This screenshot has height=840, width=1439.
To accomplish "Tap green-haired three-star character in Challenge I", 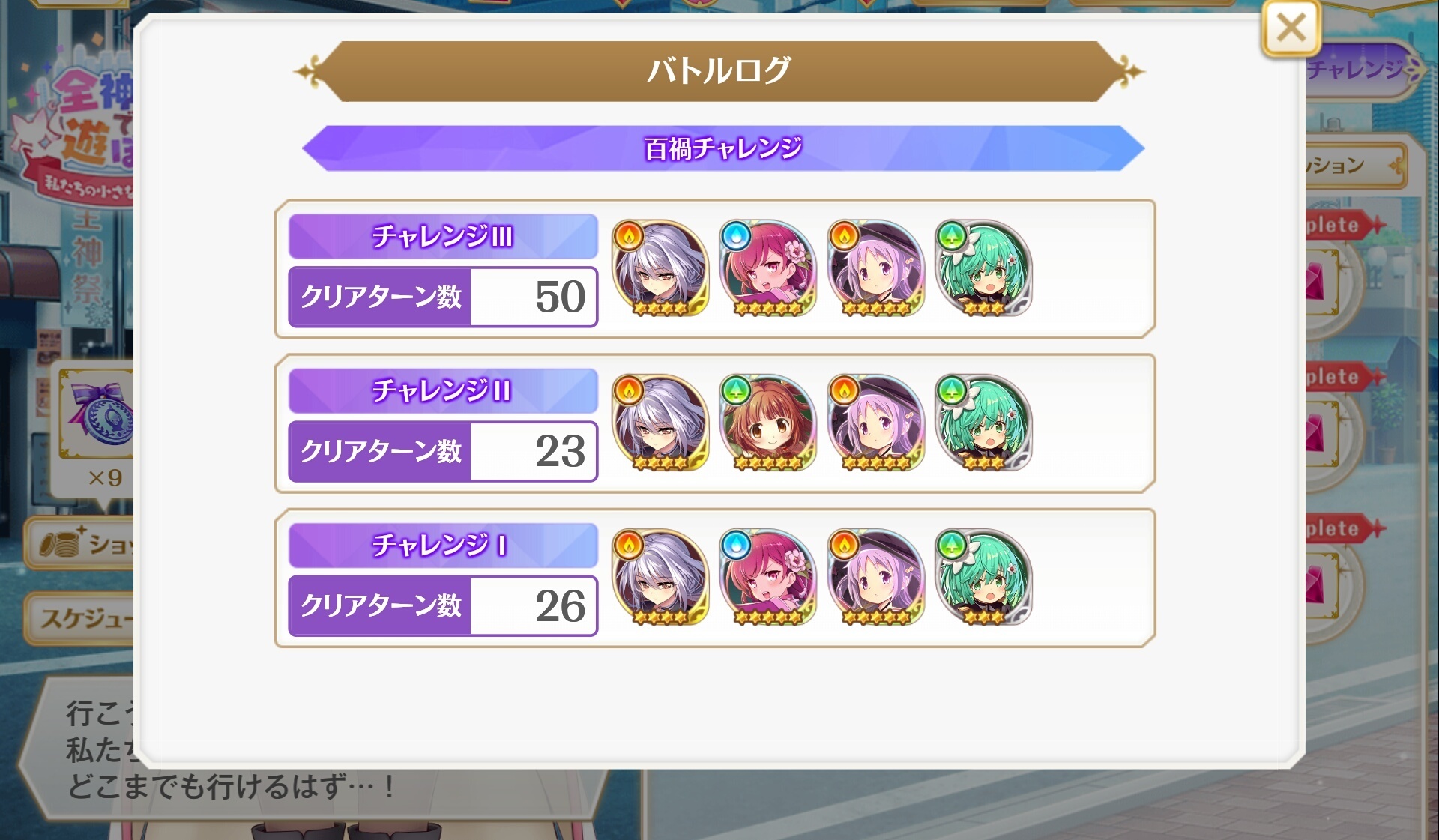I will tap(984, 577).
